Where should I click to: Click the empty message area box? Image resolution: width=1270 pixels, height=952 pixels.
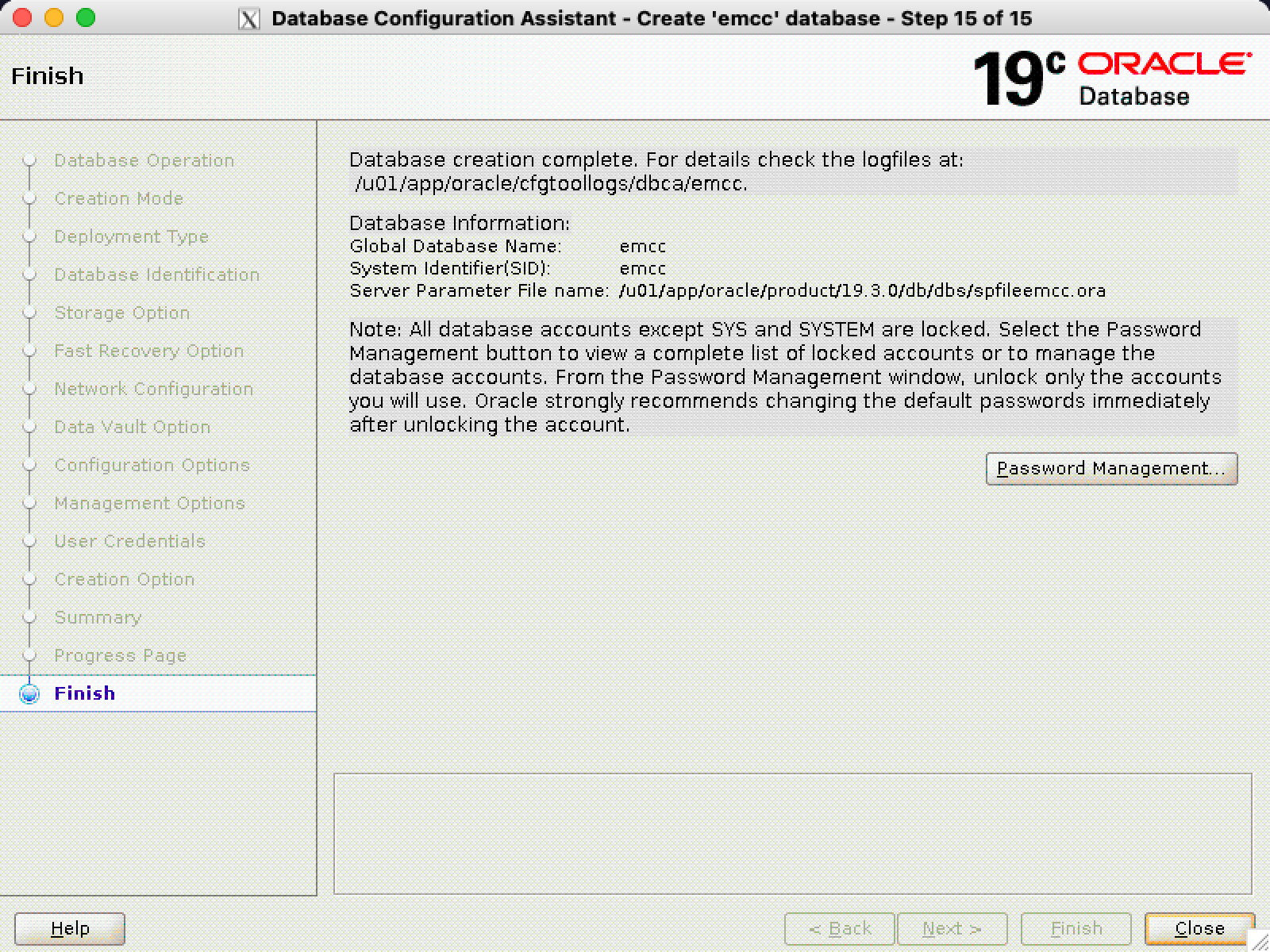pyautogui.click(x=792, y=834)
